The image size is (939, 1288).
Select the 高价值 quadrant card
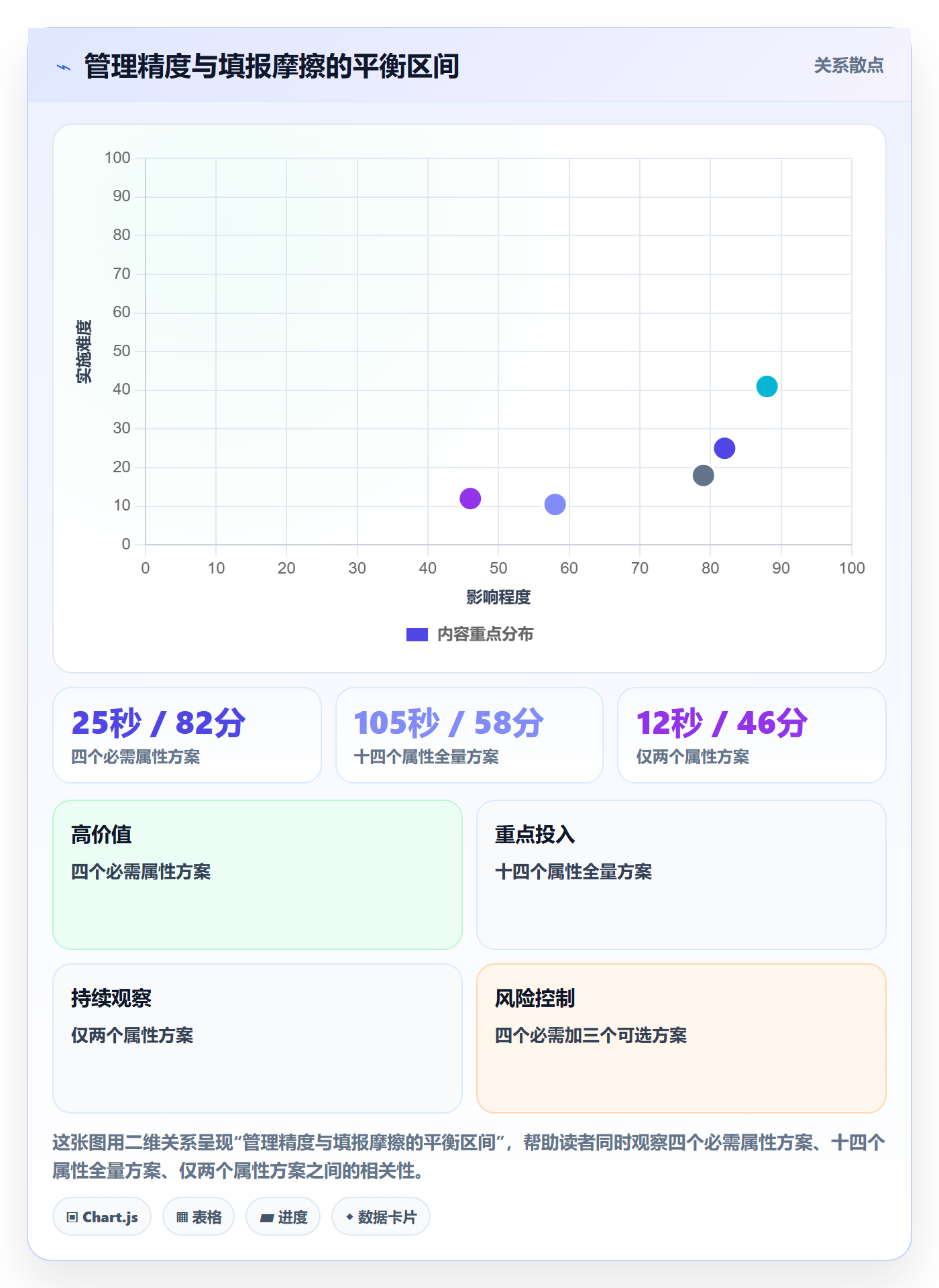click(258, 875)
